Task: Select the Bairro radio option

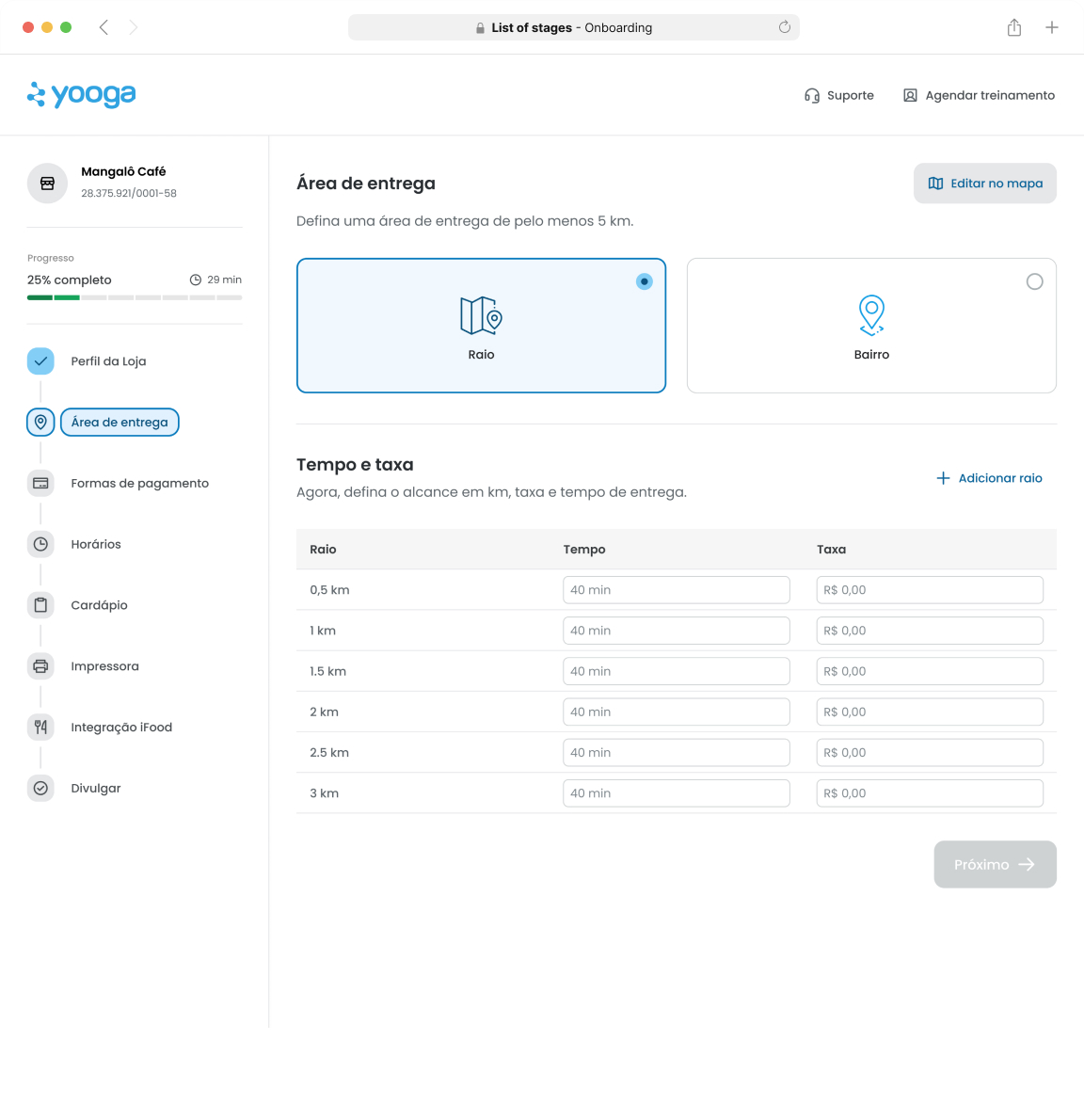Action: (x=1034, y=281)
